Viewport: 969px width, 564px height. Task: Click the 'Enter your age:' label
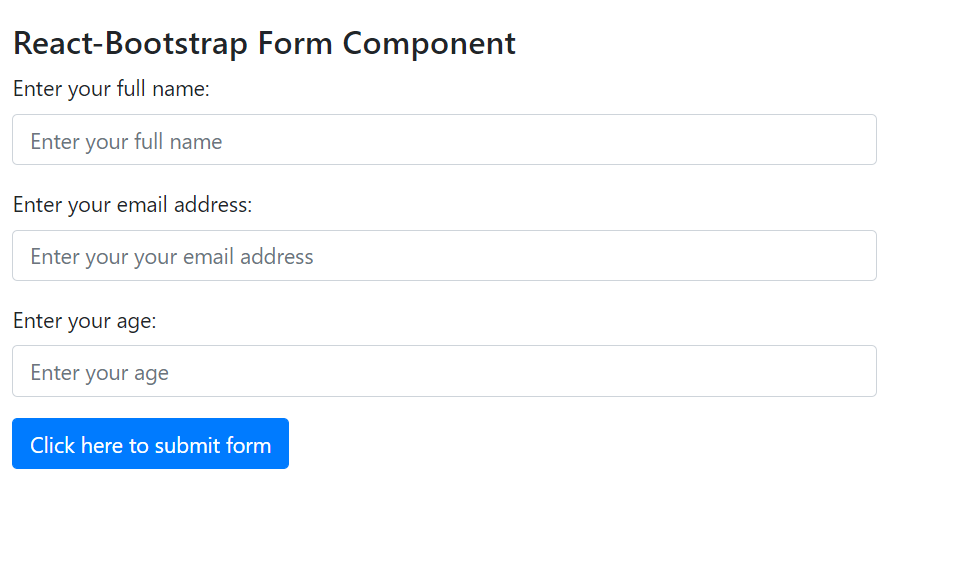(85, 321)
